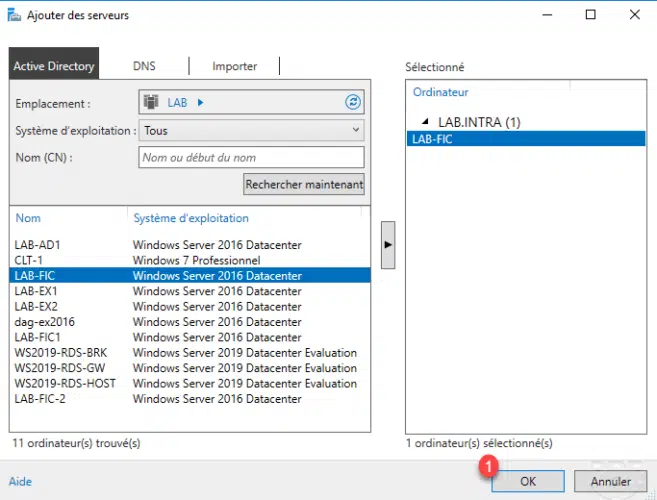Switch to the DNS tab
The image size is (657, 500).
(144, 66)
